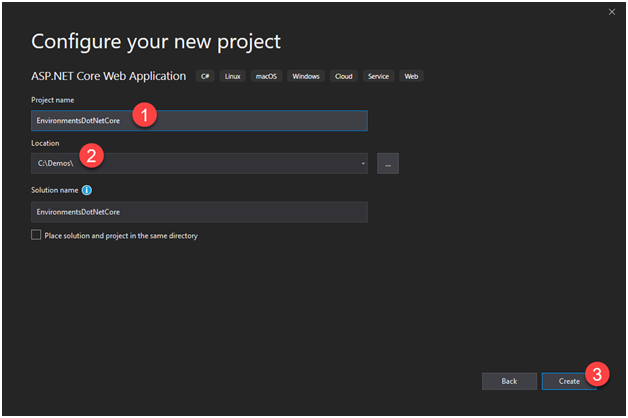
Task: Click the info icon beside Solution name
Action: (x=87, y=190)
